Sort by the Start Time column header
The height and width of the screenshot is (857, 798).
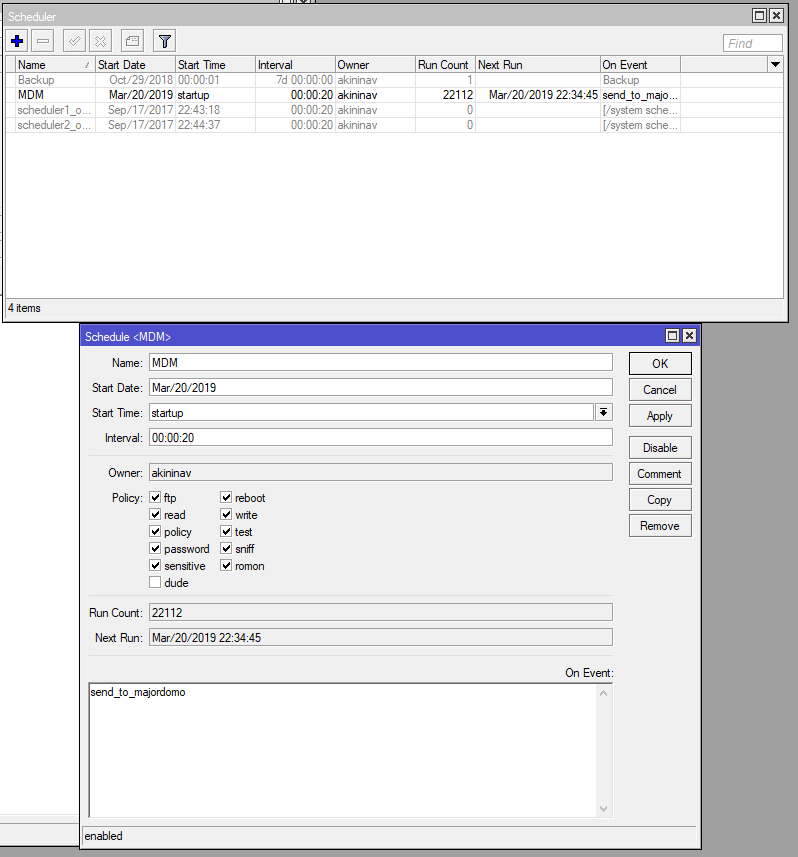click(x=215, y=64)
